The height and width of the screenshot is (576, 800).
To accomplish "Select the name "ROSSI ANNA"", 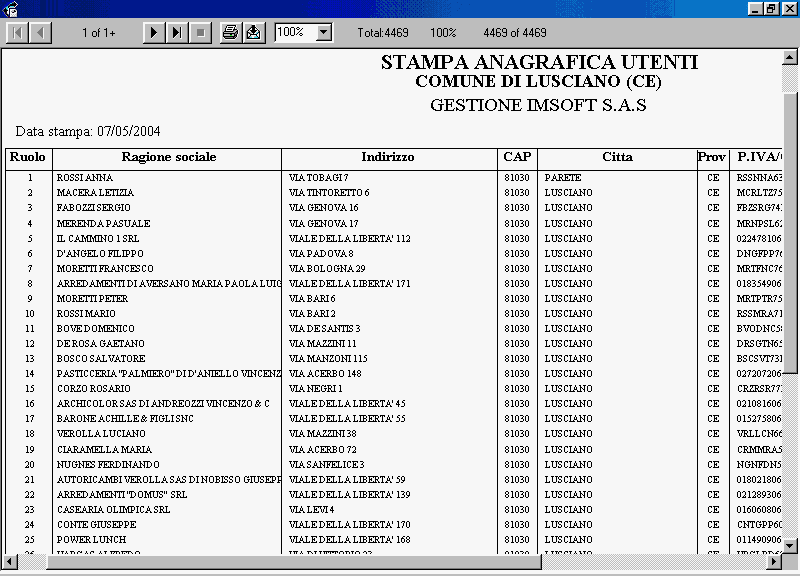I will tap(85, 178).
